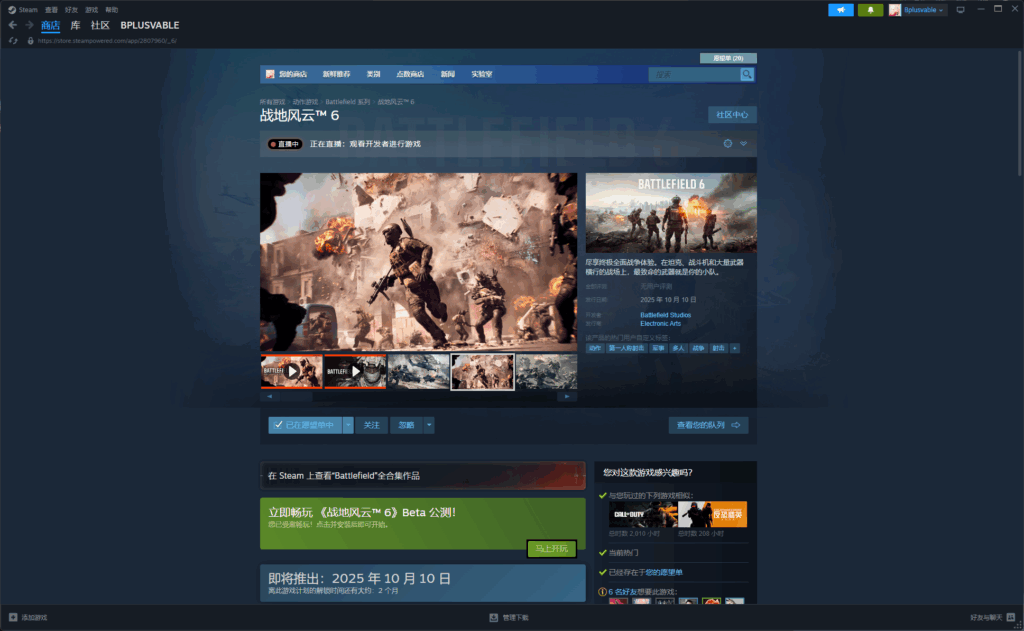Open broadcast settings gear icon
The height and width of the screenshot is (631, 1024).
tap(728, 144)
